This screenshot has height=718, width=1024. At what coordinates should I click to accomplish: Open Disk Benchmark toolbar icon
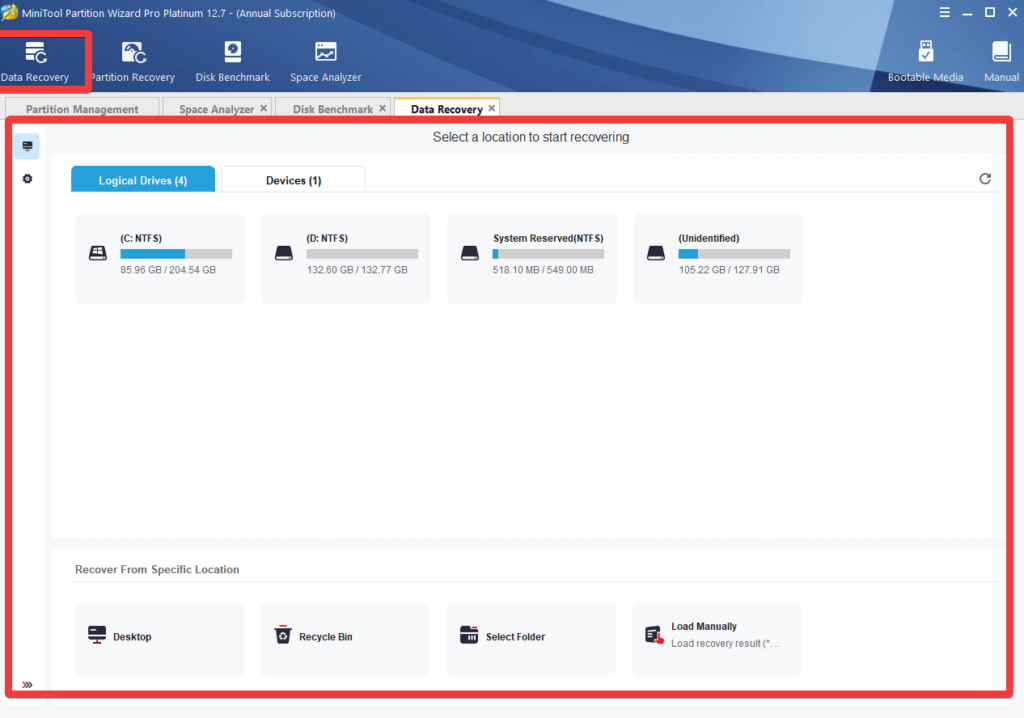[232, 62]
